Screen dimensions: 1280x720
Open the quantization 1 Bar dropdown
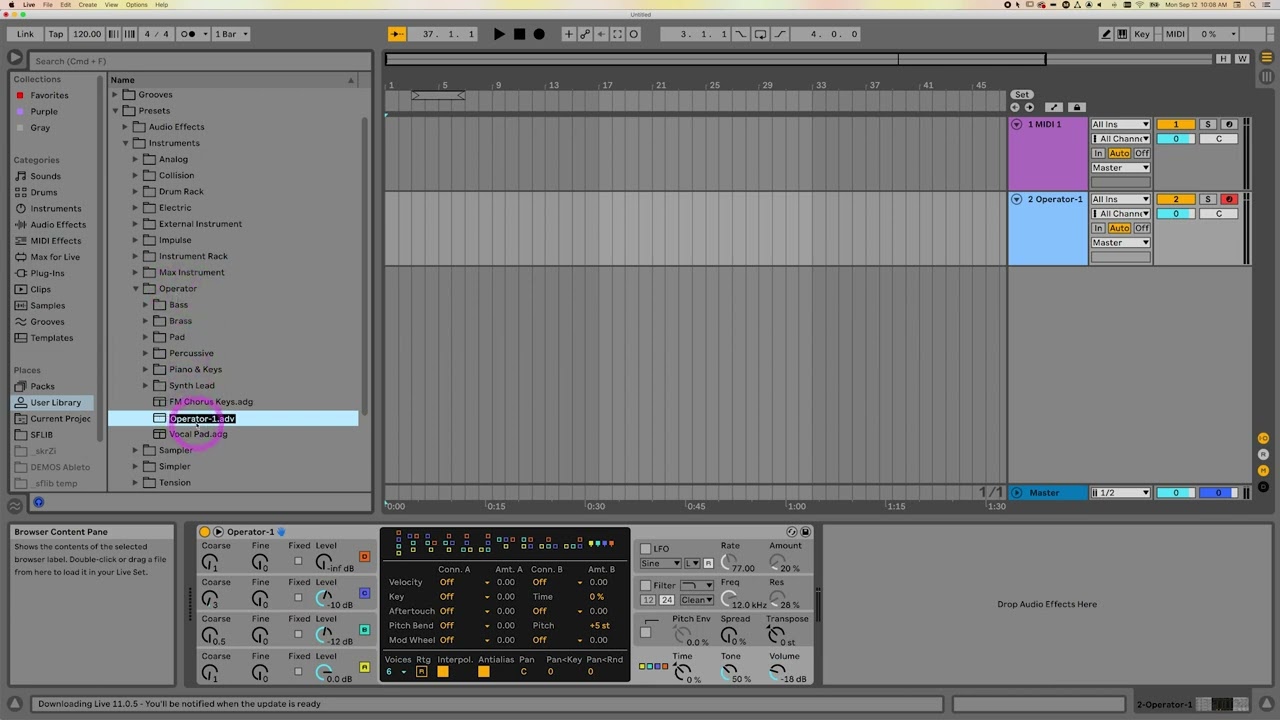tap(231, 34)
